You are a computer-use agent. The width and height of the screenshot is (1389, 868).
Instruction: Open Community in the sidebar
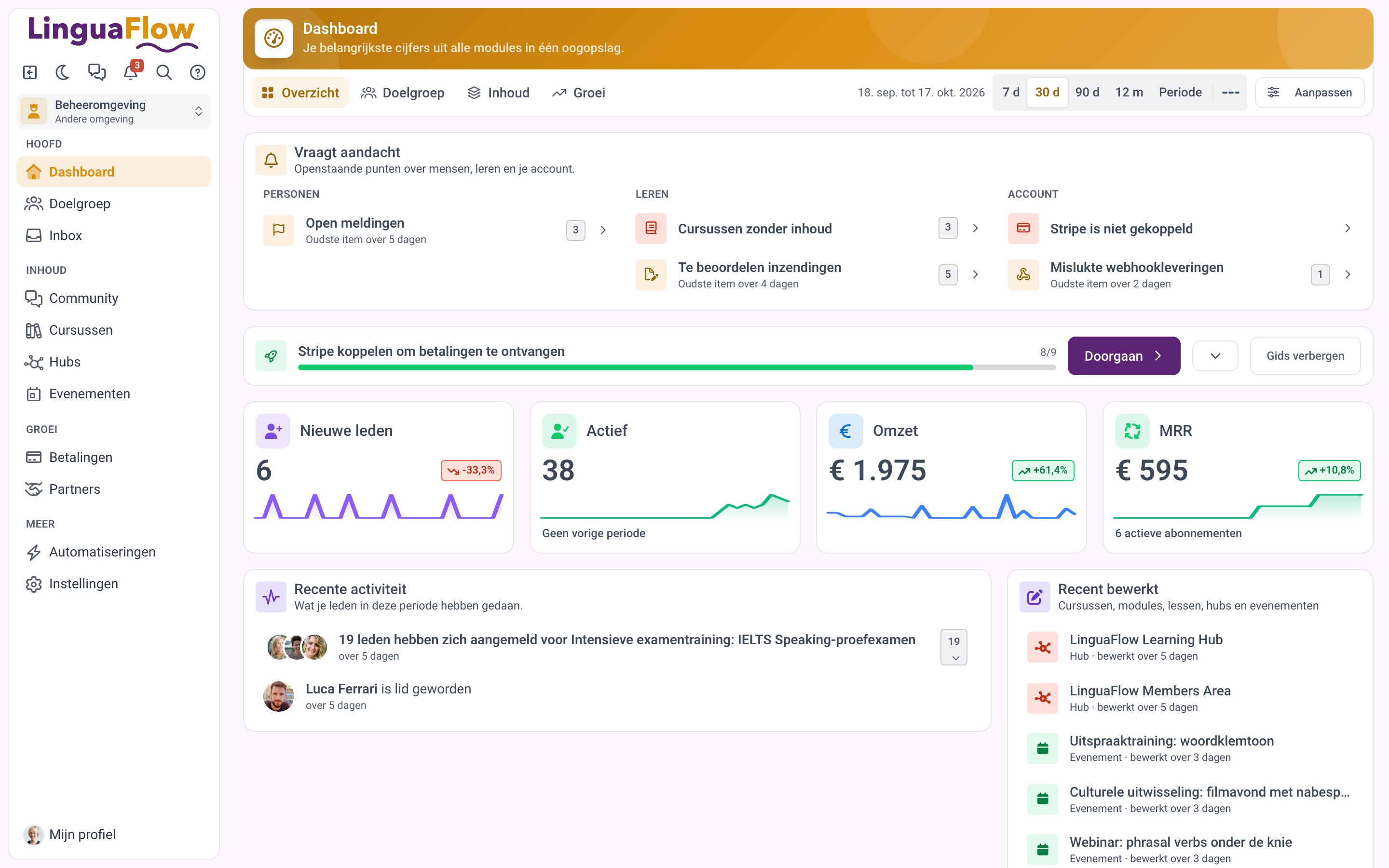click(x=114, y=298)
